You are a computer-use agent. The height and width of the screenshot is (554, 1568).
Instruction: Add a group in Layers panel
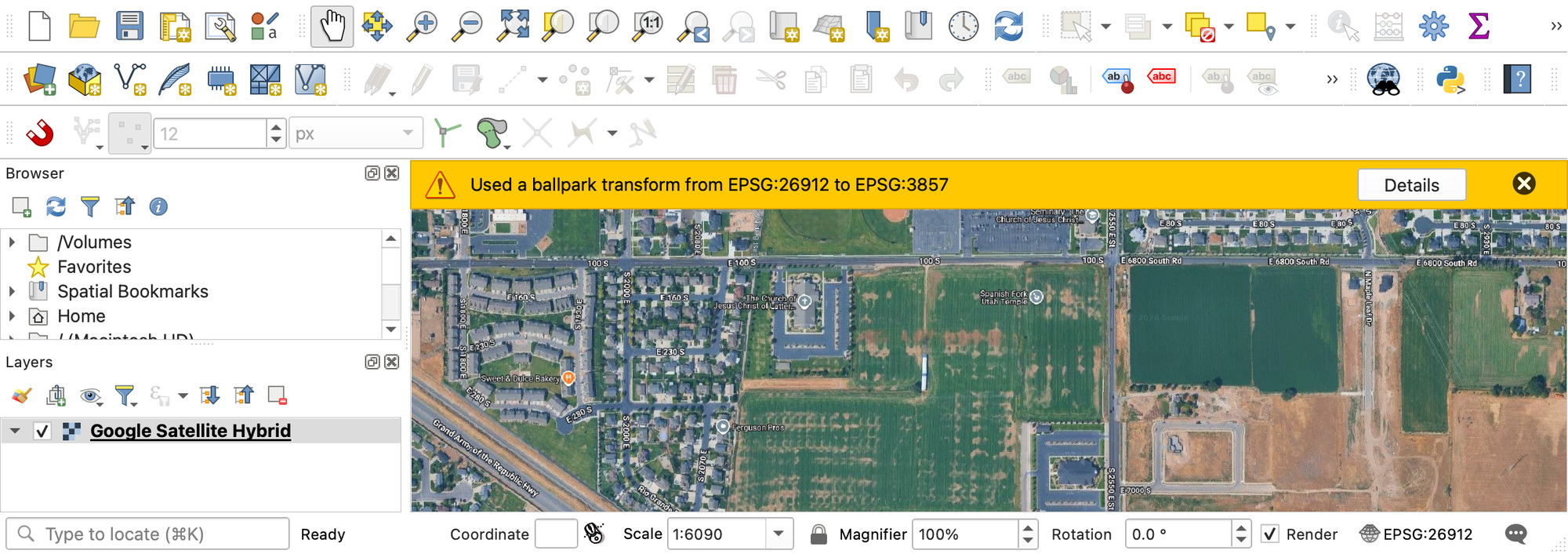(x=56, y=395)
